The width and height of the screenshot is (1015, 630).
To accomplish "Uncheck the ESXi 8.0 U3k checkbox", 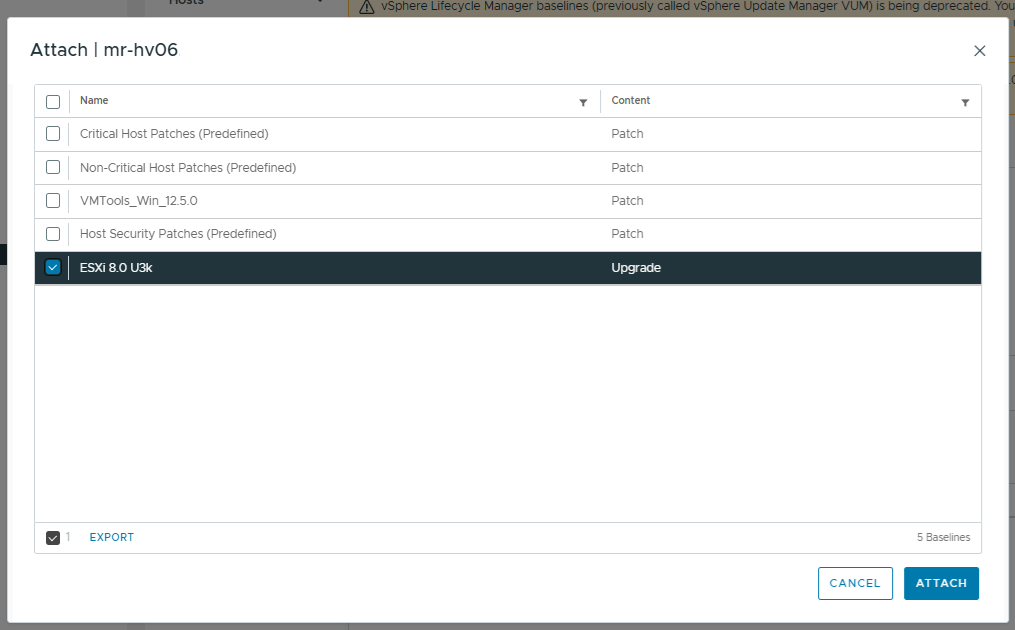I will (53, 267).
